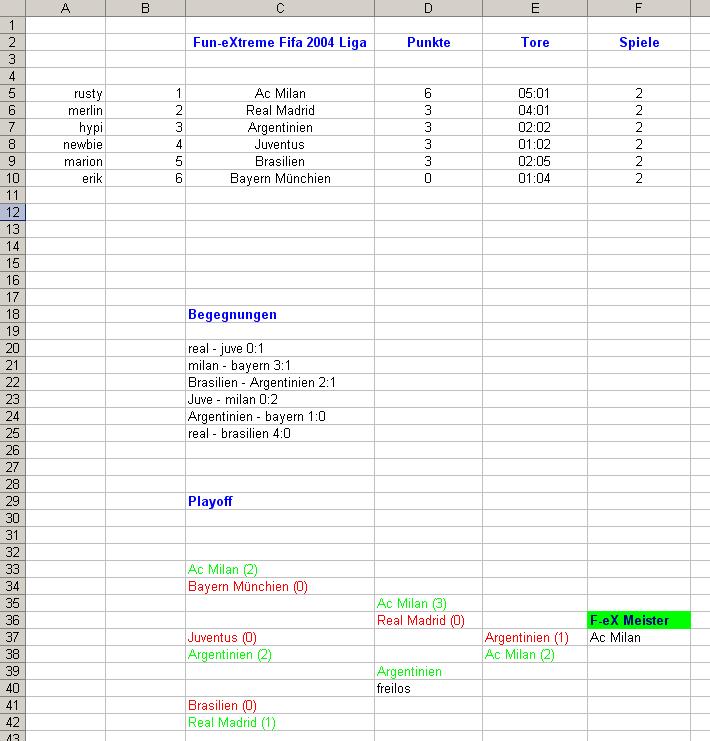Viewport: 710px width, 741px height.
Task: Click the 'milan - bayern 3:1' cell
Action: [280, 365]
